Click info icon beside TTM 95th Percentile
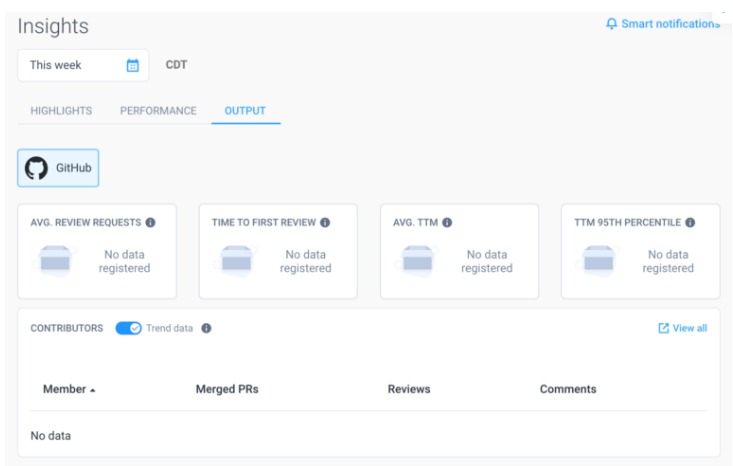 click(690, 222)
